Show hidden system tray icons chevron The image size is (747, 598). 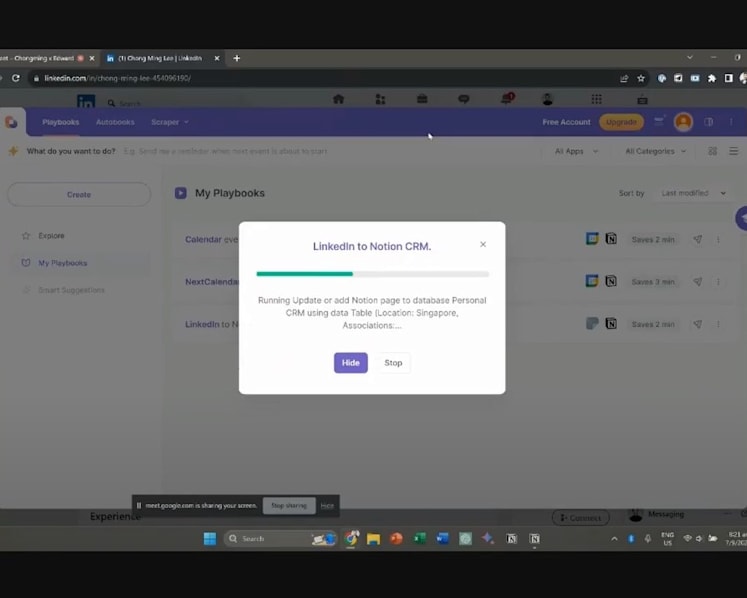614,539
